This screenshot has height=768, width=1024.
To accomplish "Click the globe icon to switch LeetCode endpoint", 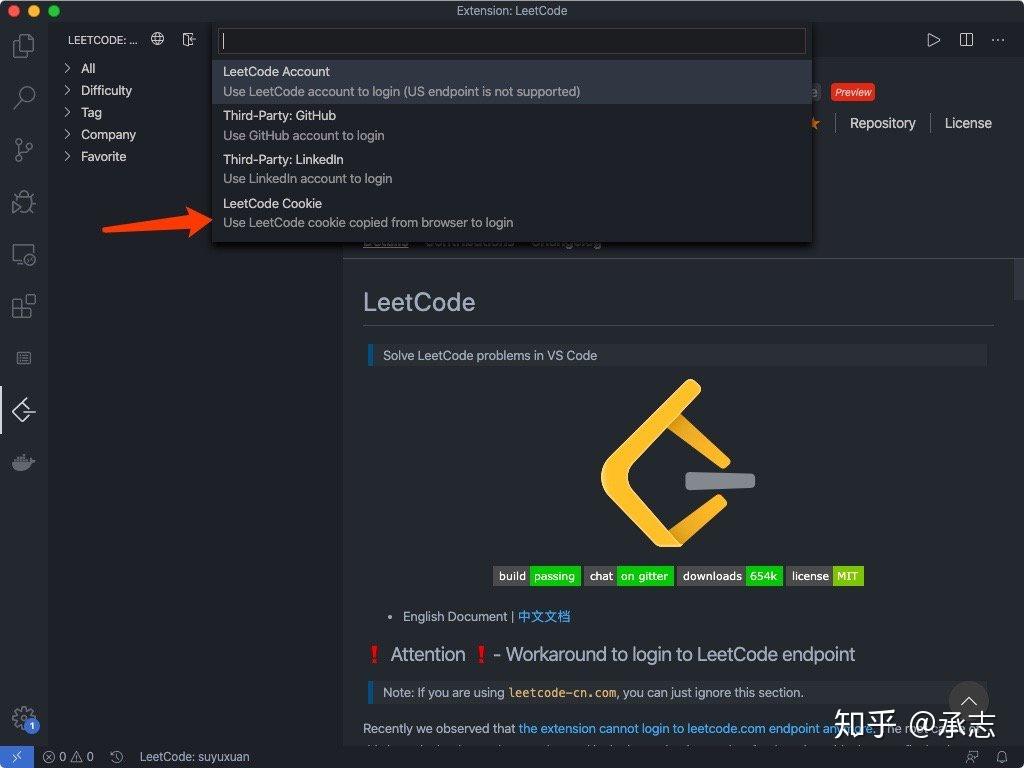I will (157, 39).
